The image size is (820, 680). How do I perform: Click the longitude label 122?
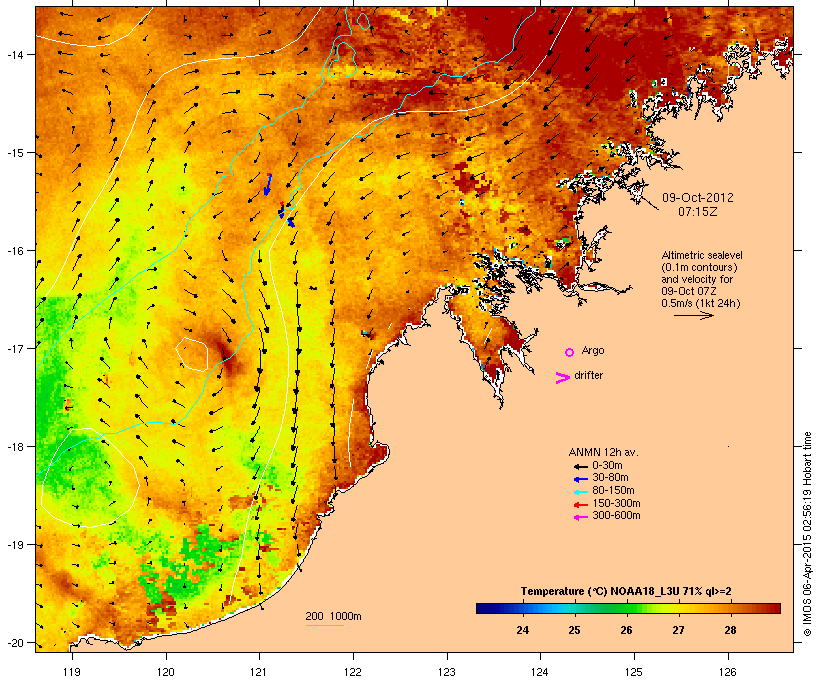353,672
